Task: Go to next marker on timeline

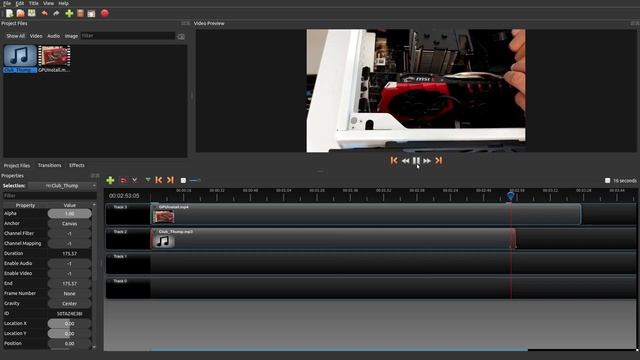Action: click(170, 180)
